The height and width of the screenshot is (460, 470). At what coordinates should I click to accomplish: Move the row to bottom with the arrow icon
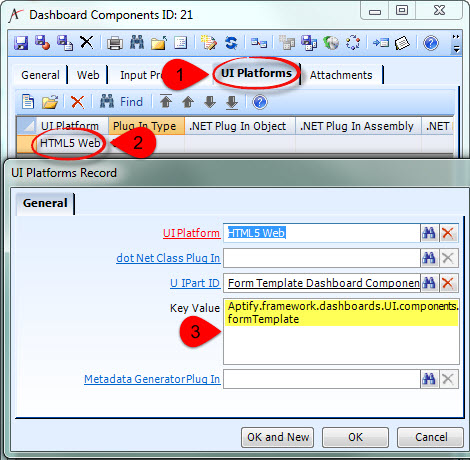(x=232, y=102)
